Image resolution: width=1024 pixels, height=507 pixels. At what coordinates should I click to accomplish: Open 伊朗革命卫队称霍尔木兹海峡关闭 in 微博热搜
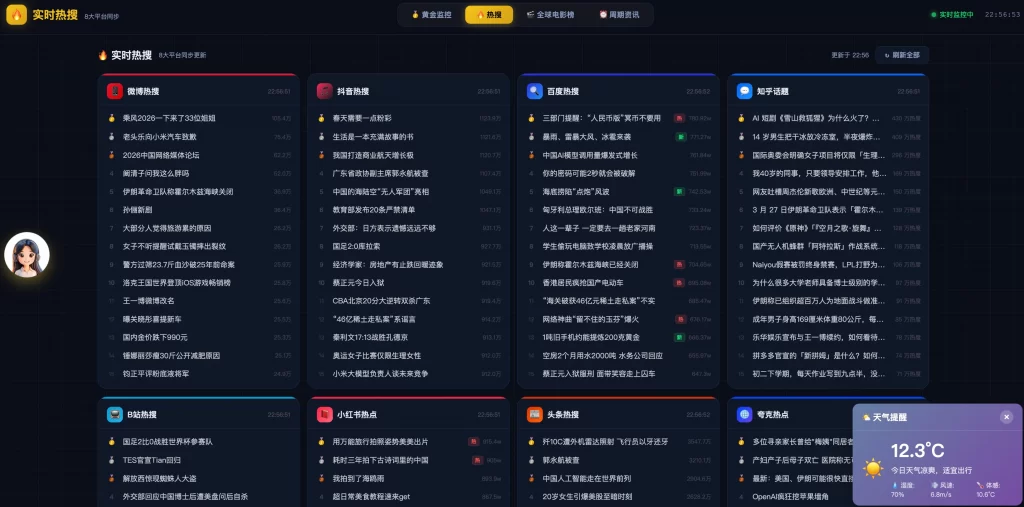178,191
